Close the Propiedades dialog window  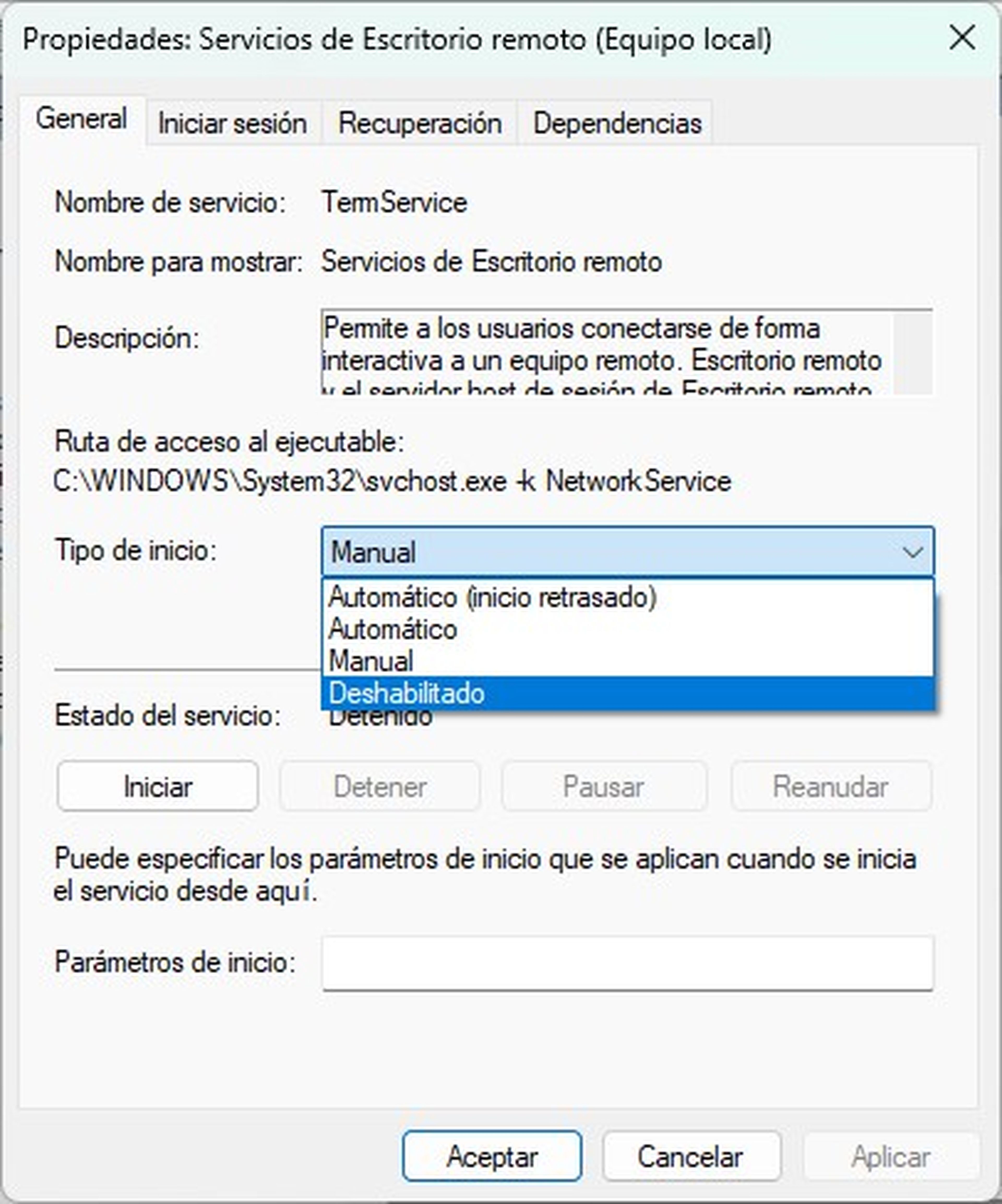coord(962,39)
